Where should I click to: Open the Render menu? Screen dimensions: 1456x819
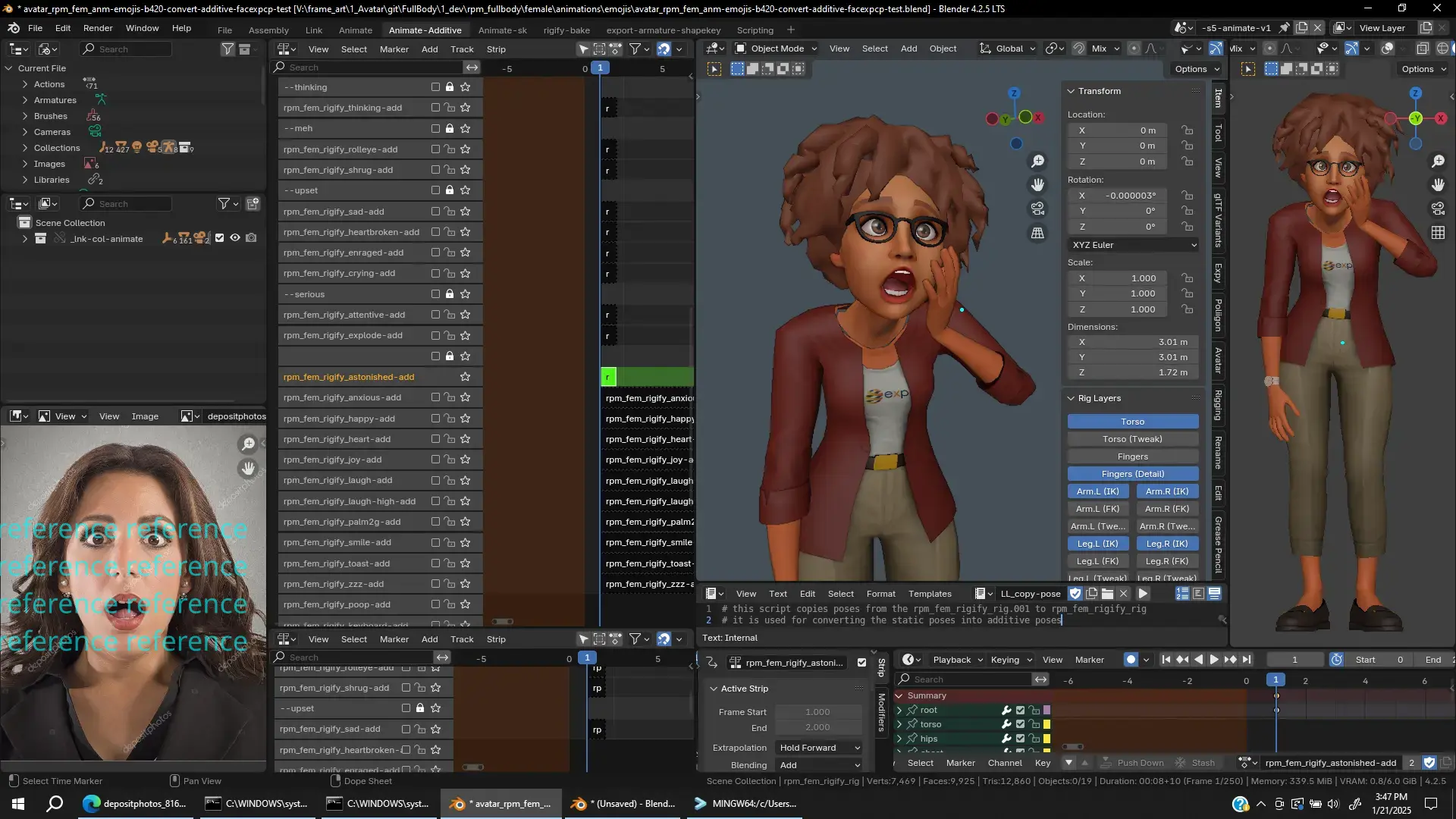point(98,28)
